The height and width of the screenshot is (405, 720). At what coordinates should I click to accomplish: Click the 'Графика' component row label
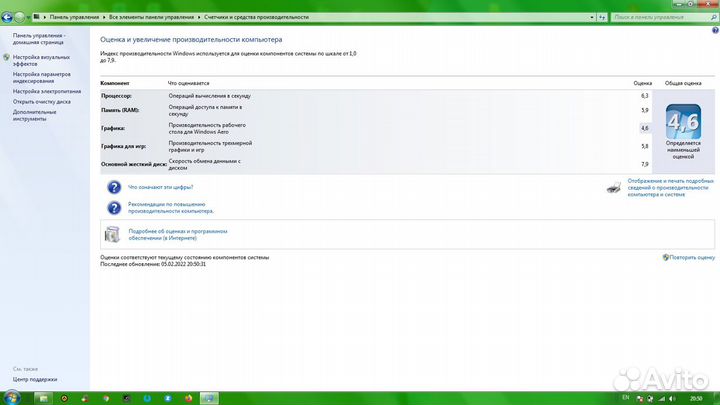pyautogui.click(x=113, y=129)
